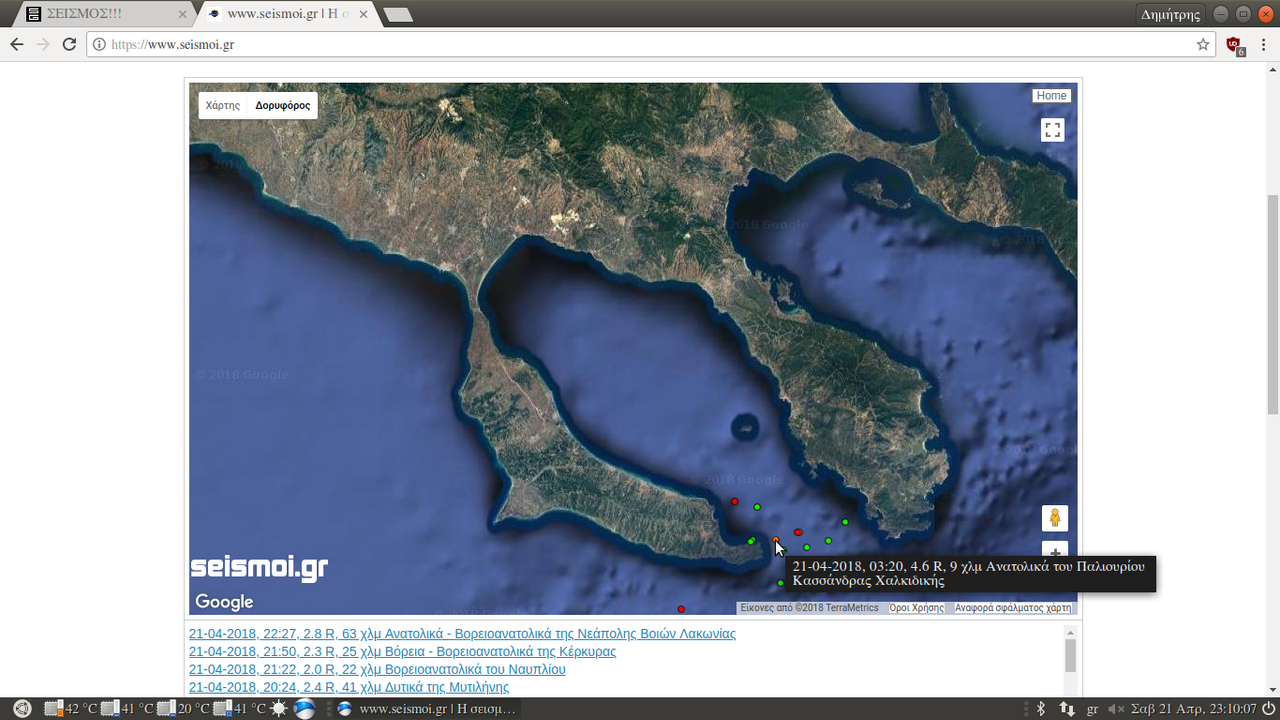The height and width of the screenshot is (720, 1280).
Task: Open the Google logo link on the map
Action: pos(224,601)
